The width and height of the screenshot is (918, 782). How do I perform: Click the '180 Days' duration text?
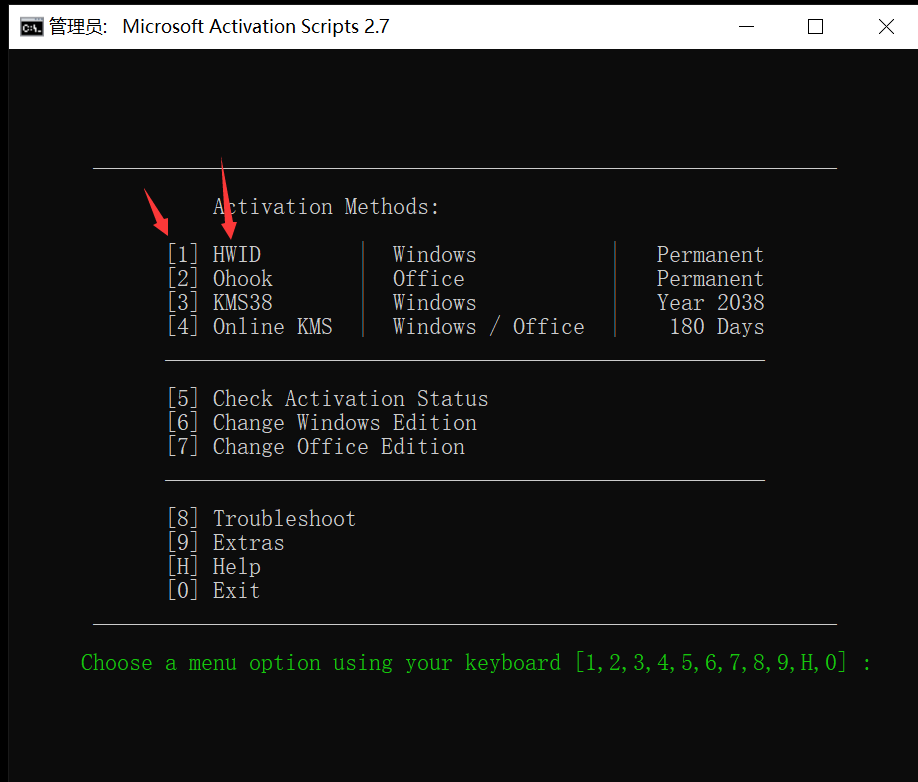(716, 326)
